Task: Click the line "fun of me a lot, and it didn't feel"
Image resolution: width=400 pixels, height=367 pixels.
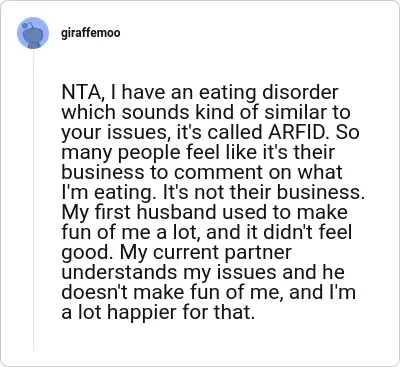Action: click(207, 233)
